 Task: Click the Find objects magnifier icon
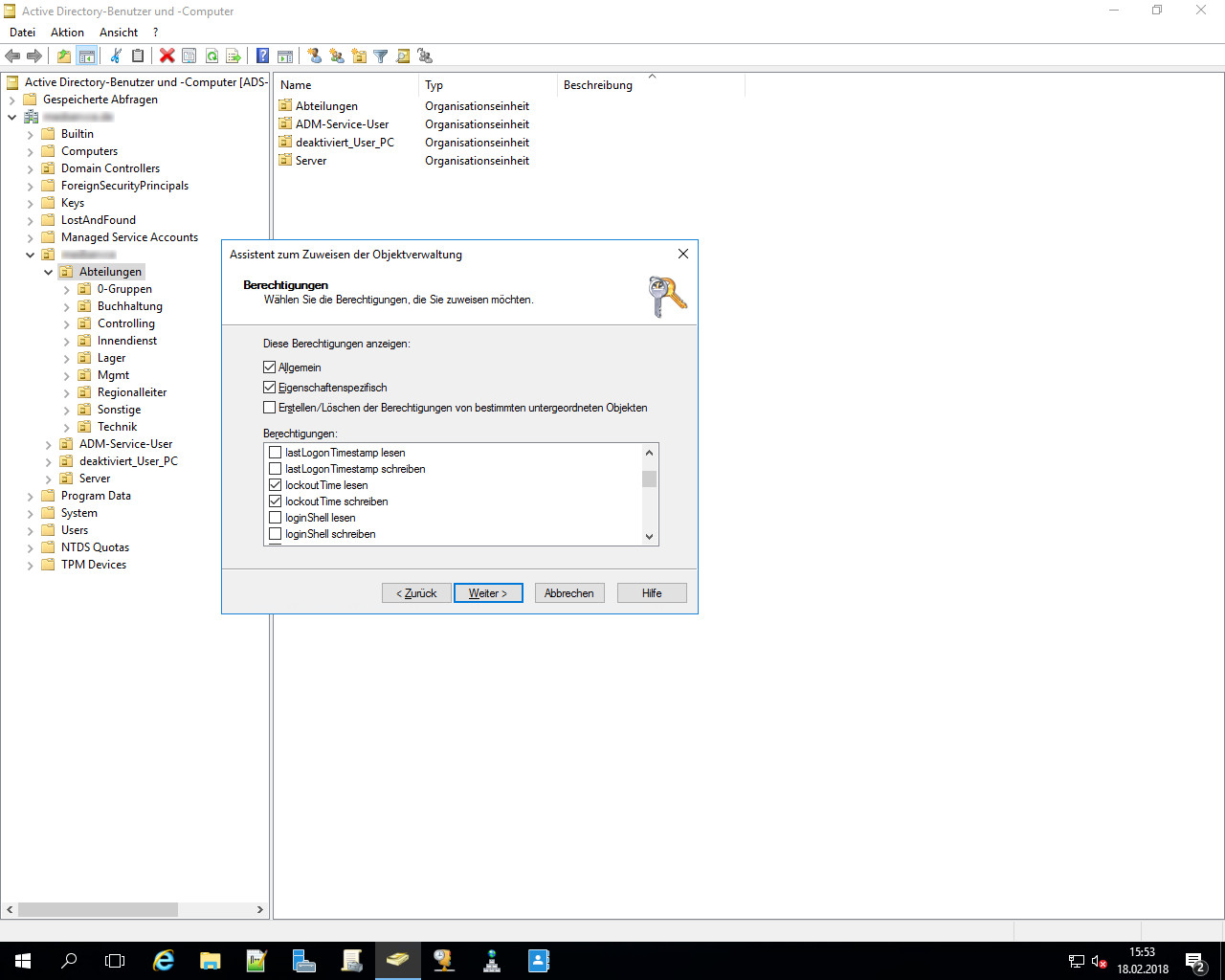(x=403, y=56)
